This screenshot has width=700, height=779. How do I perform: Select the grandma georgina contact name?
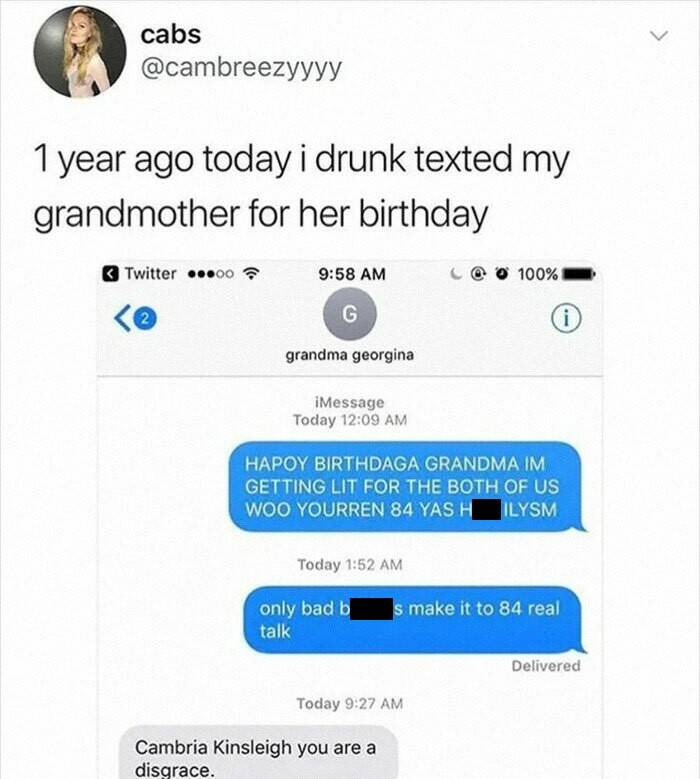[350, 355]
